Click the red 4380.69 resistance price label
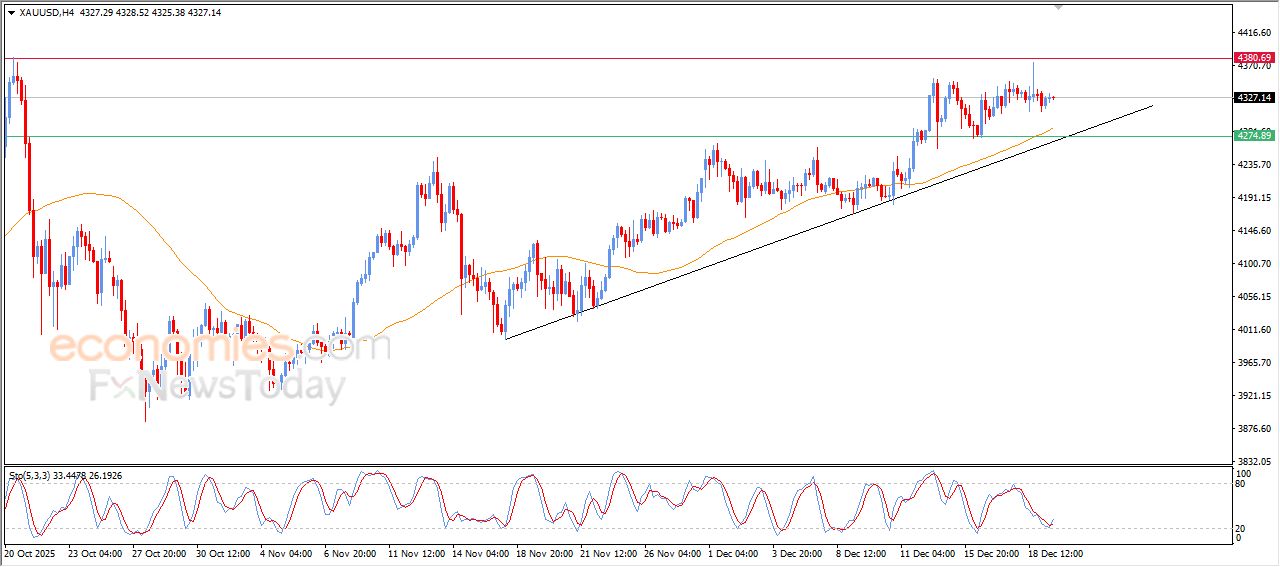Screen dimensions: 1280x567 (x=1253, y=58)
